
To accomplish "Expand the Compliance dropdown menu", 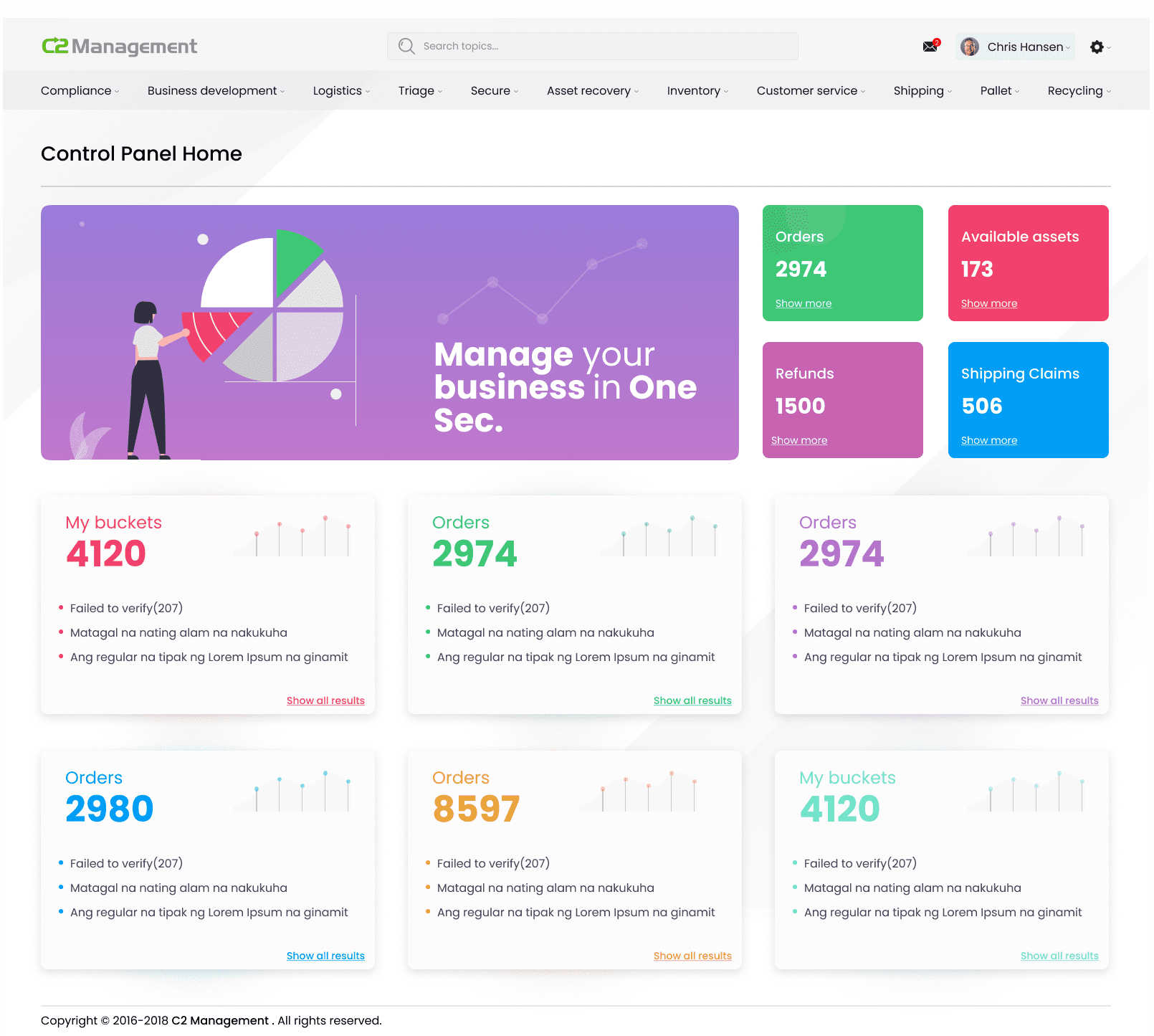I will pyautogui.click(x=80, y=91).
